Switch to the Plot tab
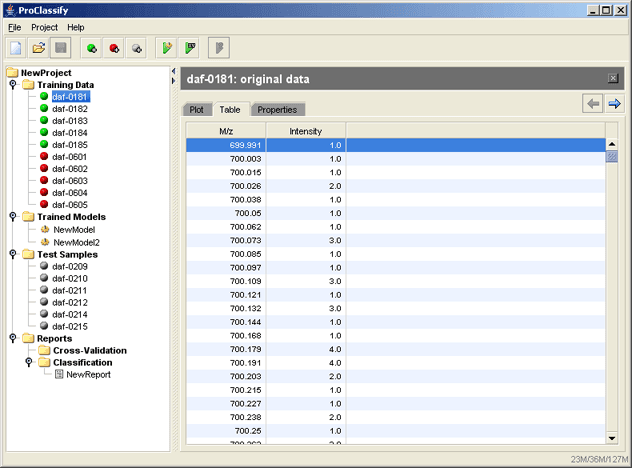Viewport: 632px width, 468px height. coord(197,109)
